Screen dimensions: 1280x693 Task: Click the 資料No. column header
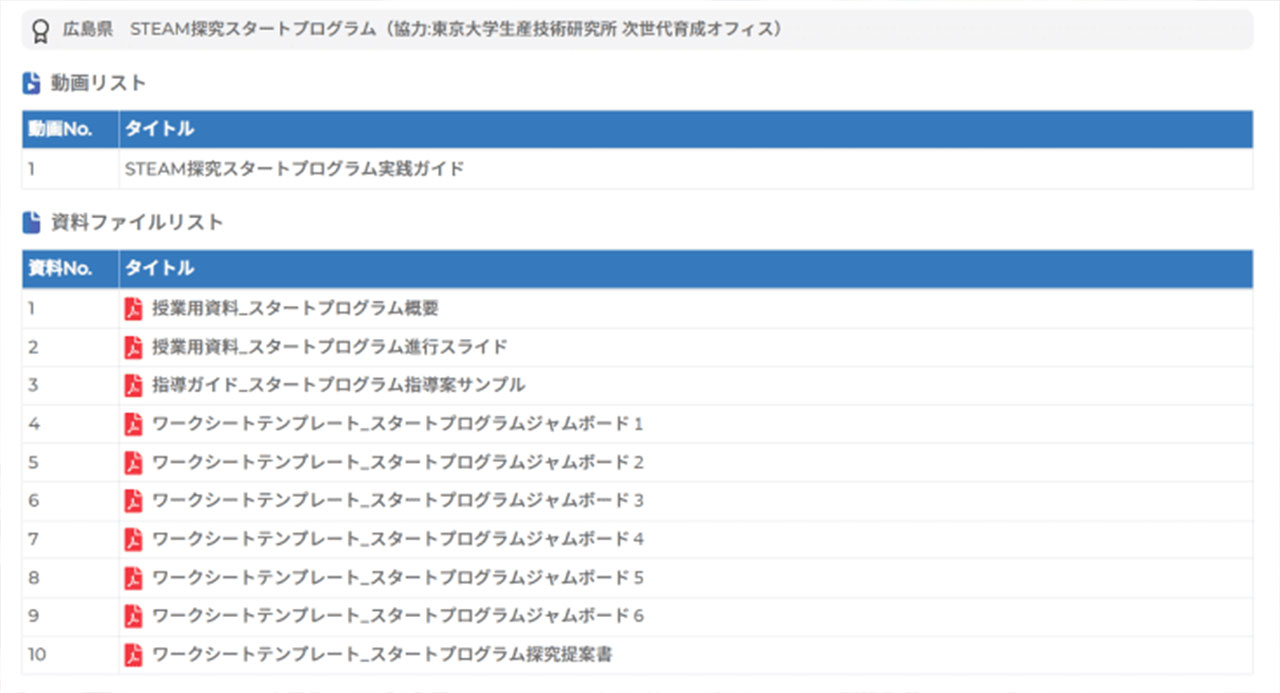tap(60, 269)
